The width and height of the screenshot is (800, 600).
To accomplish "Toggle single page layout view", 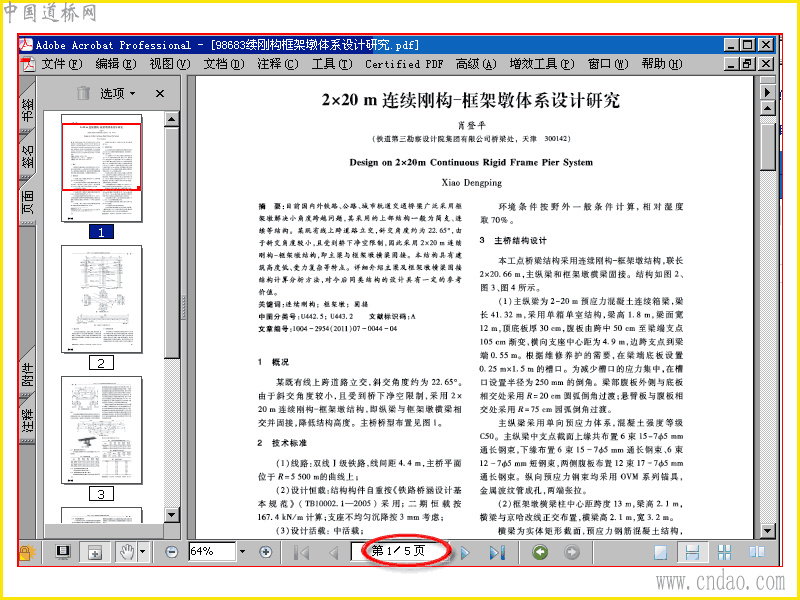I will (660, 552).
